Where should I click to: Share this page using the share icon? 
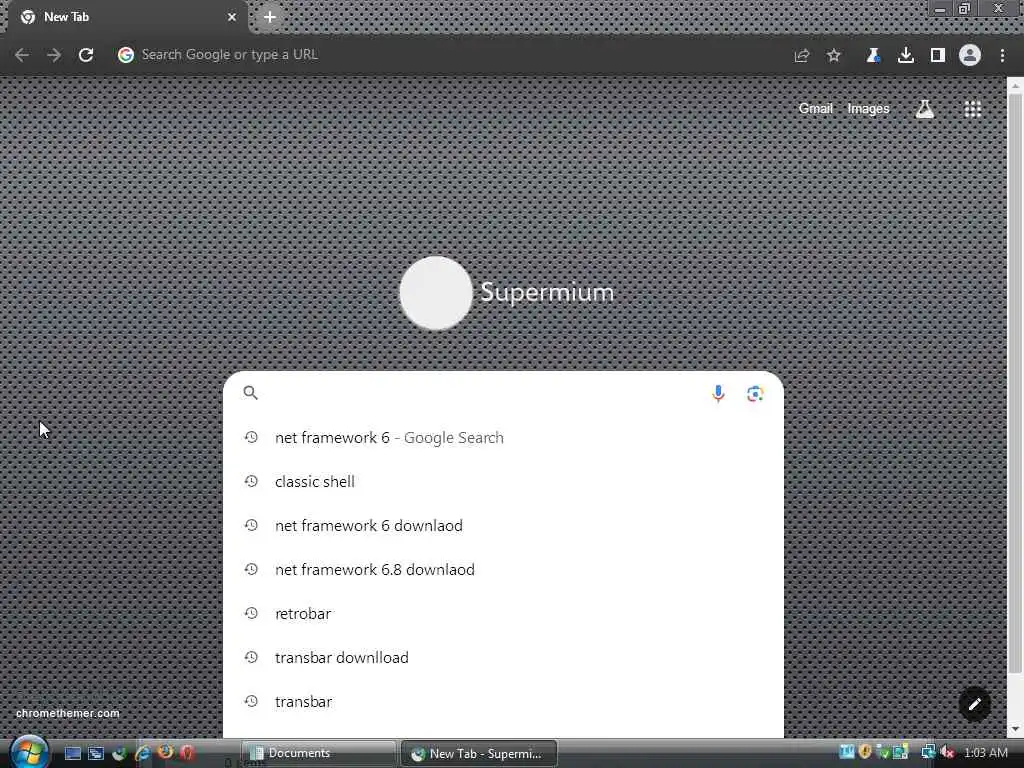[802, 56]
